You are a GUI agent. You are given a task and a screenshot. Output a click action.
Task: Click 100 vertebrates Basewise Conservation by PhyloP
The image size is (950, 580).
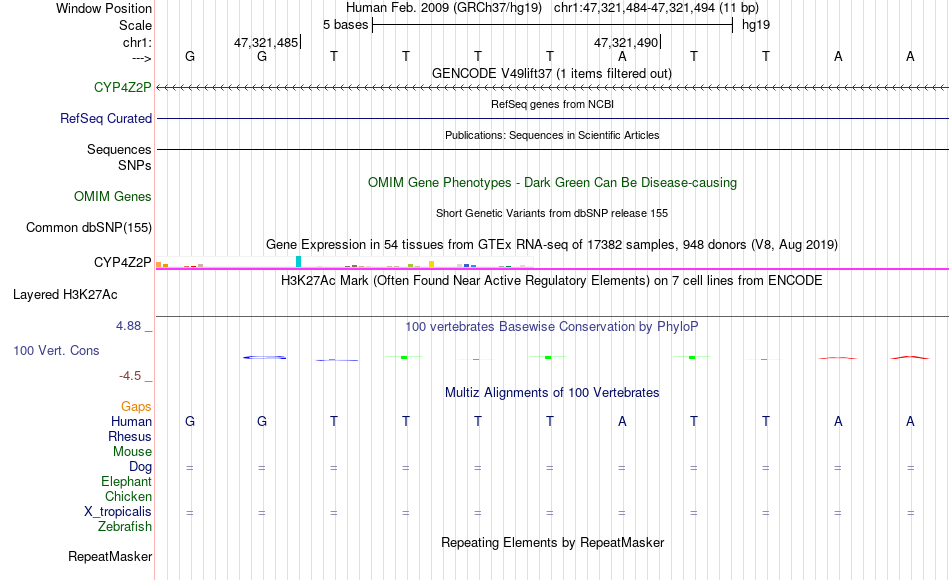coord(552,327)
